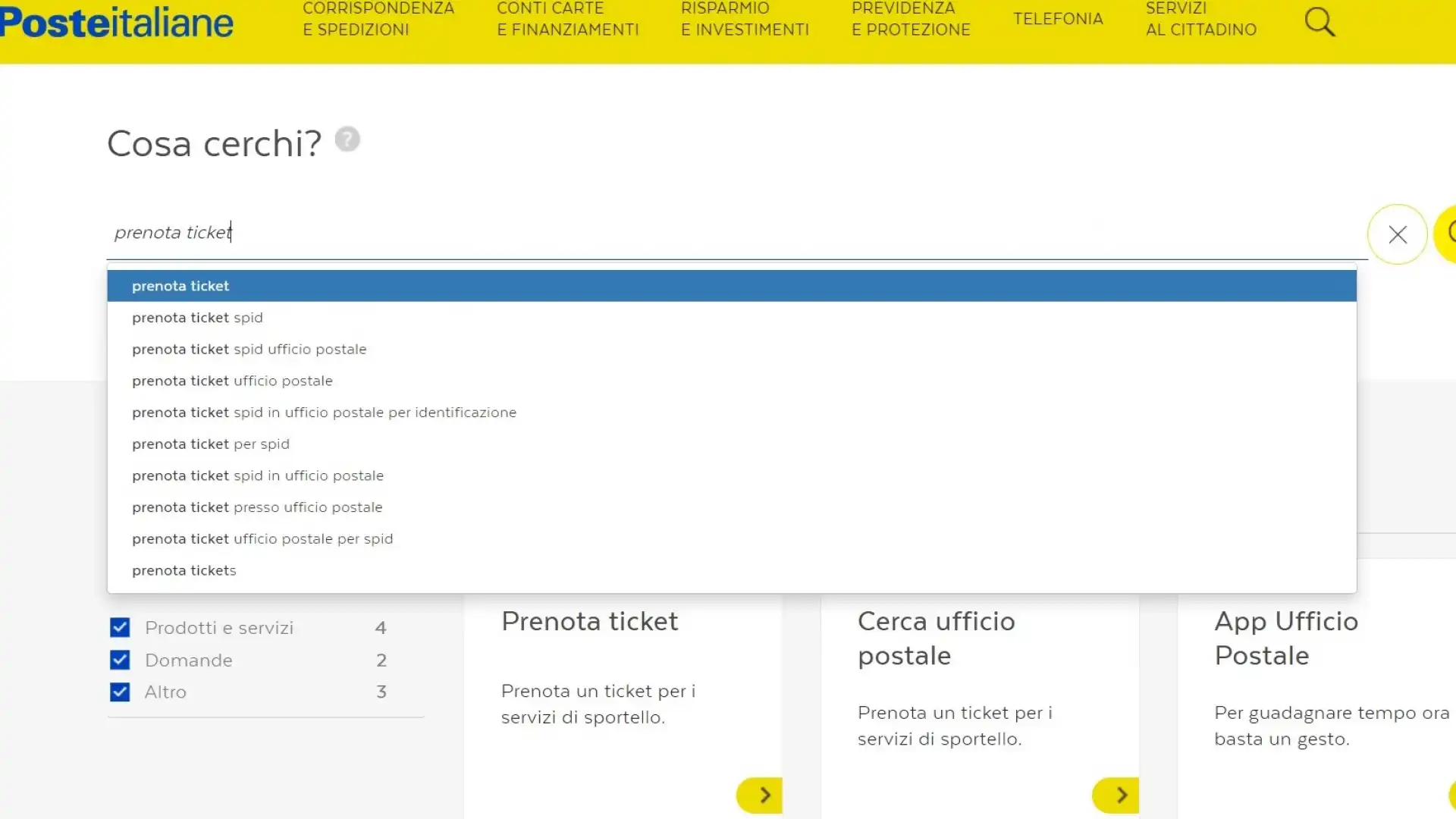Click the magnifier search icon in header
Viewport: 1456px width, 819px height.
[x=1319, y=22]
